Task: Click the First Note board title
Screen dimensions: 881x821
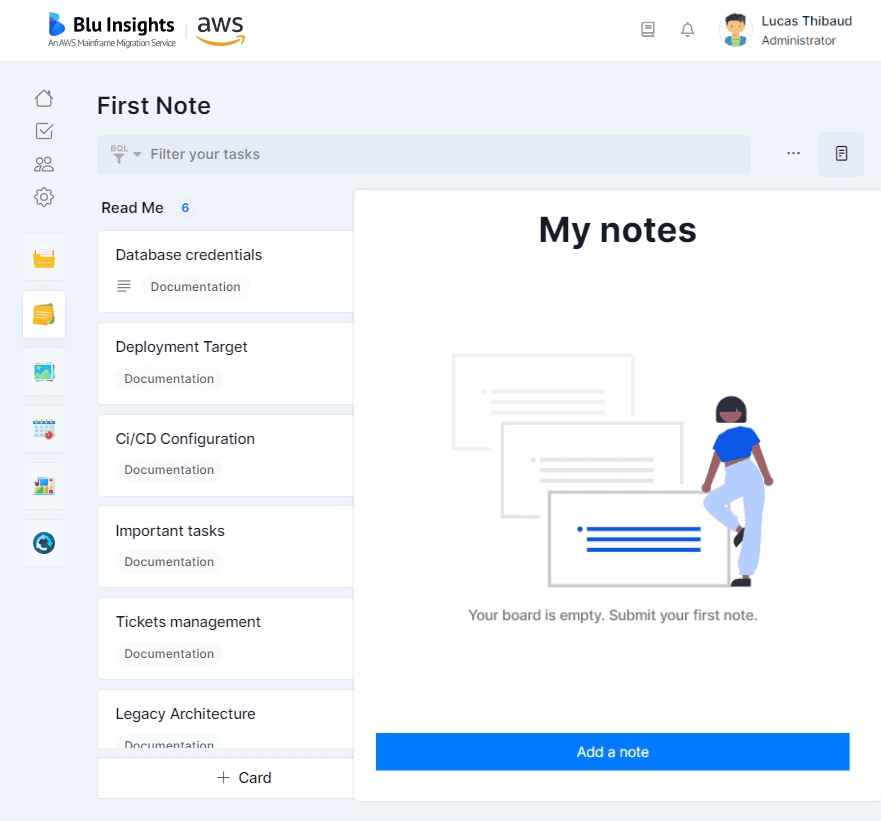Action: click(154, 106)
